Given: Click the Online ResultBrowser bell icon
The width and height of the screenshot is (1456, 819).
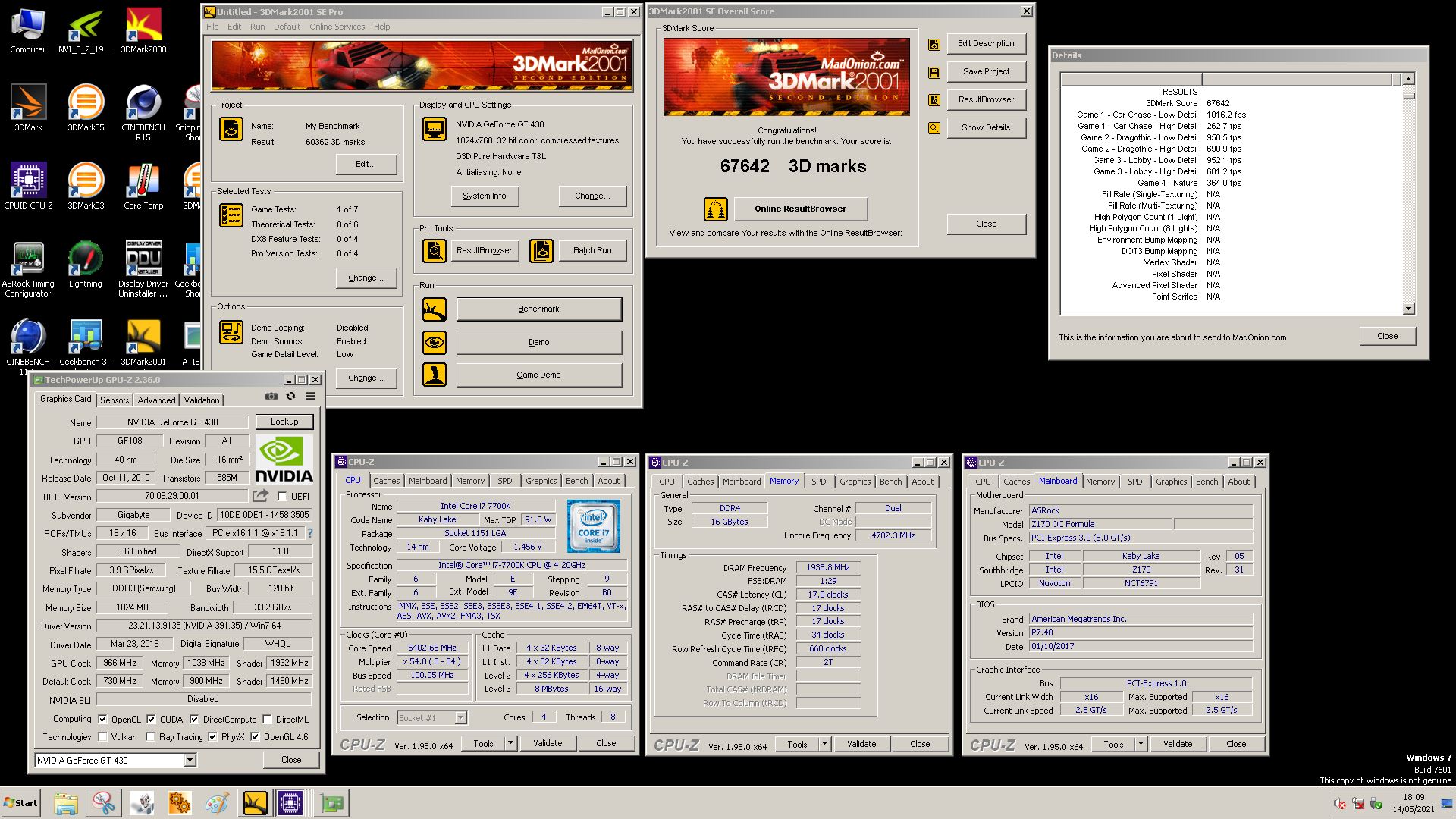Looking at the screenshot, I should (716, 209).
